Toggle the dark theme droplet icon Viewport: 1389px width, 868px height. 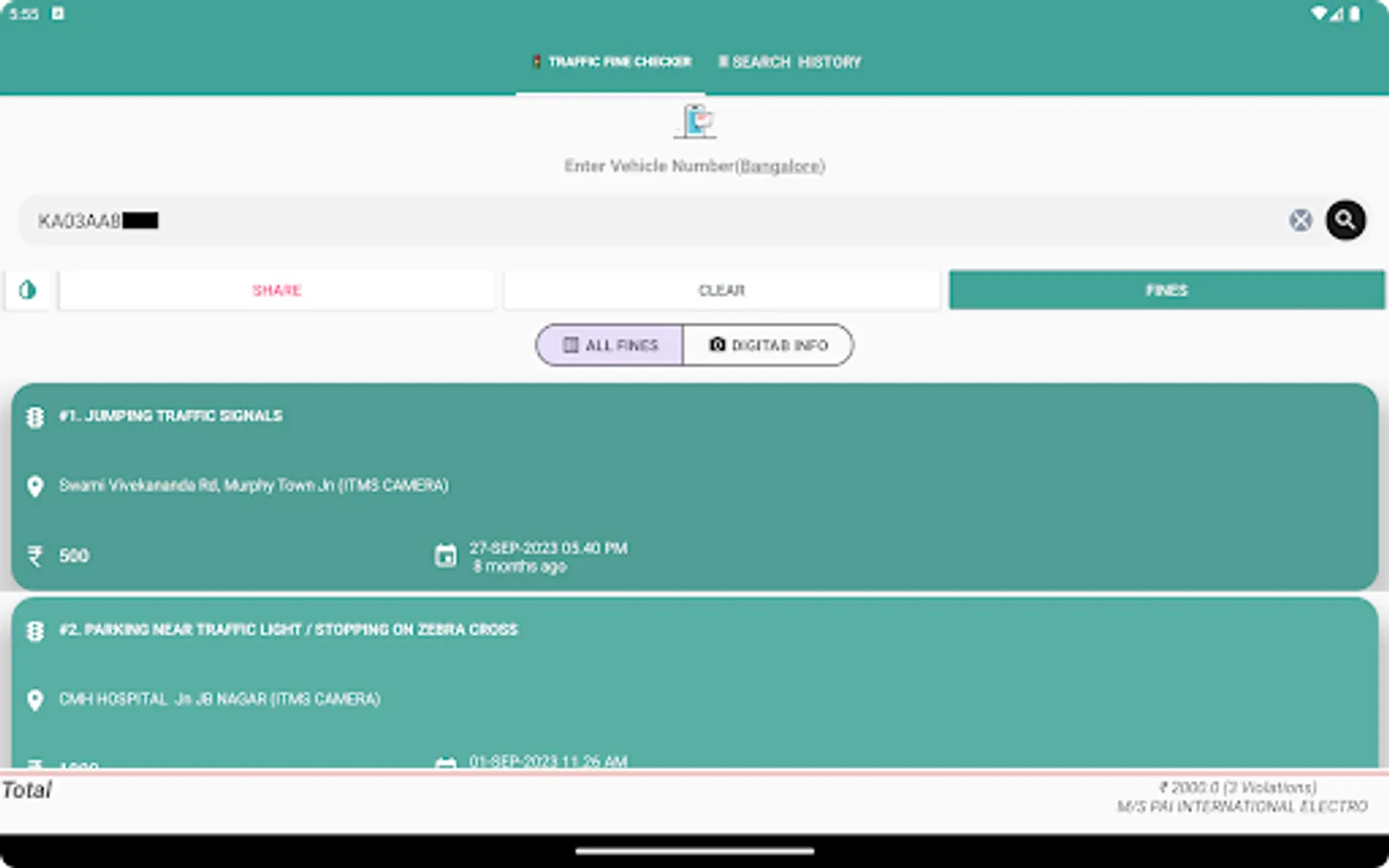point(27,289)
